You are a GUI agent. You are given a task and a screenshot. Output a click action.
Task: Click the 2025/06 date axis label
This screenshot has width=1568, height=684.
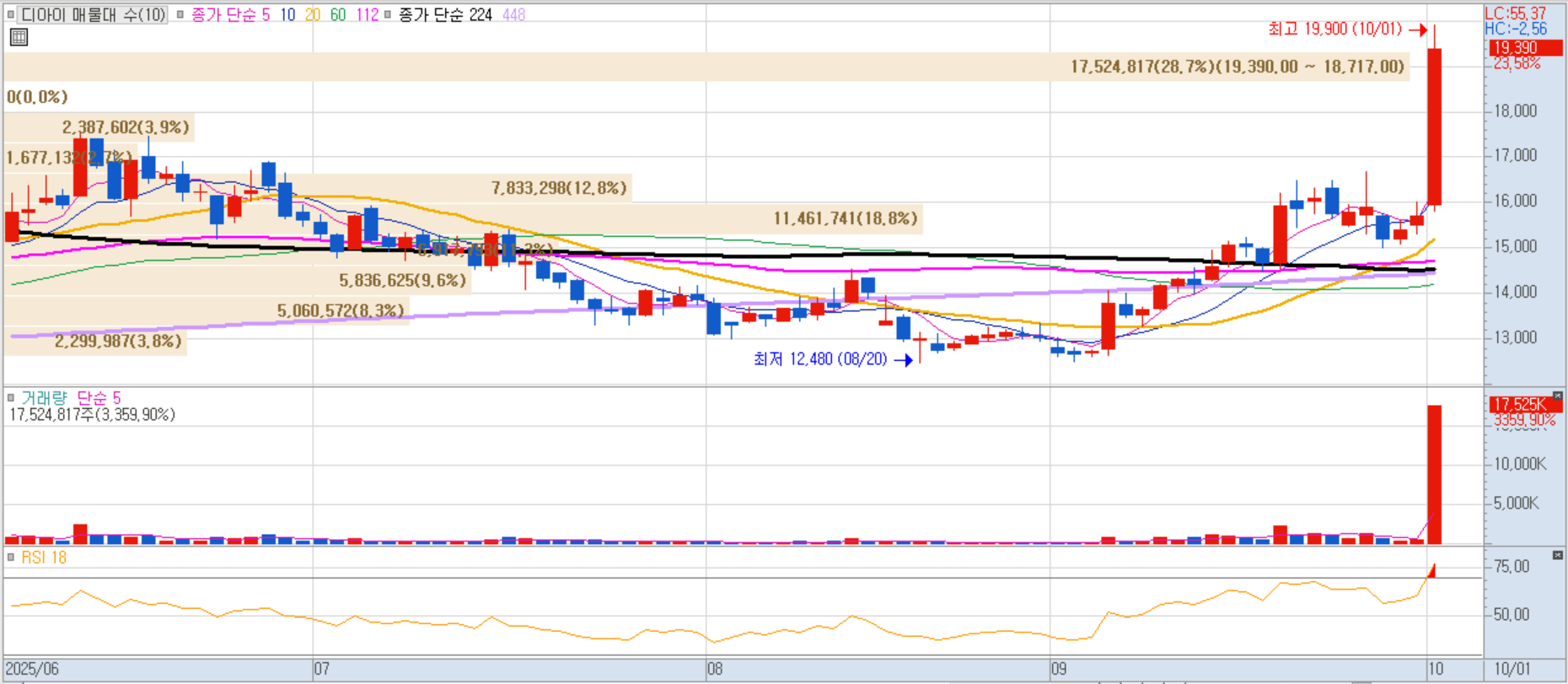[32, 669]
